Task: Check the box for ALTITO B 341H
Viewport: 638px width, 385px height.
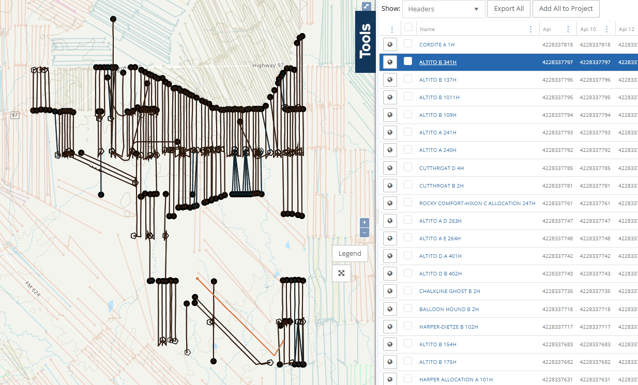Action: 408,61
